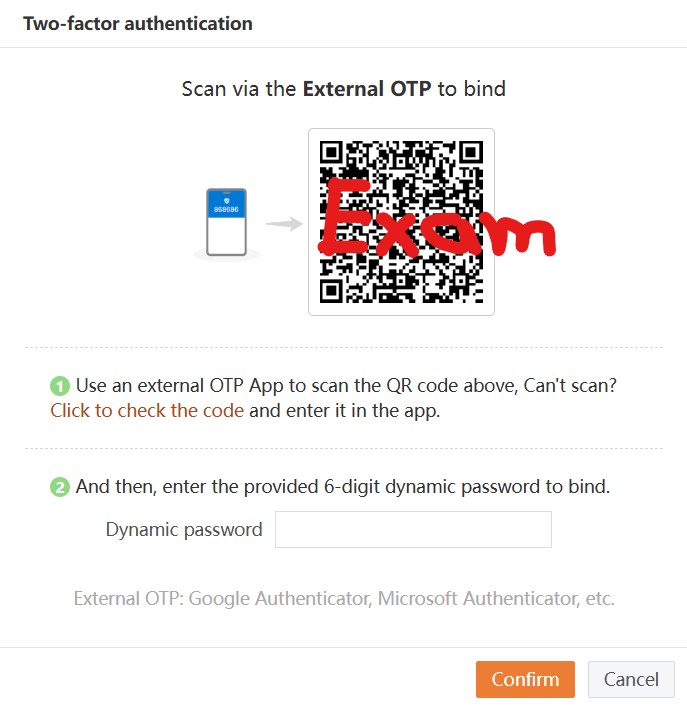This screenshot has height=707, width=687.
Task: Focus the Dynamic password input field
Action: point(413,530)
